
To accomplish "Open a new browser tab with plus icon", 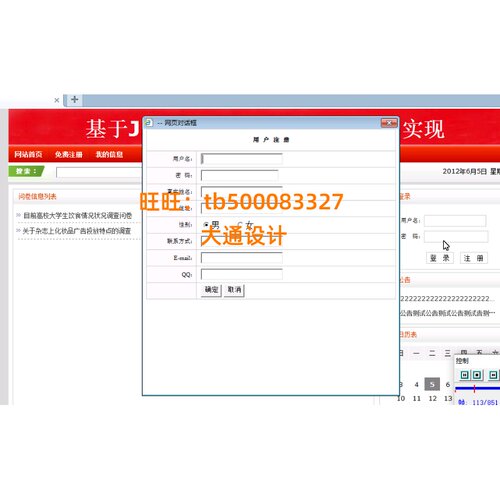I will click(x=74, y=99).
